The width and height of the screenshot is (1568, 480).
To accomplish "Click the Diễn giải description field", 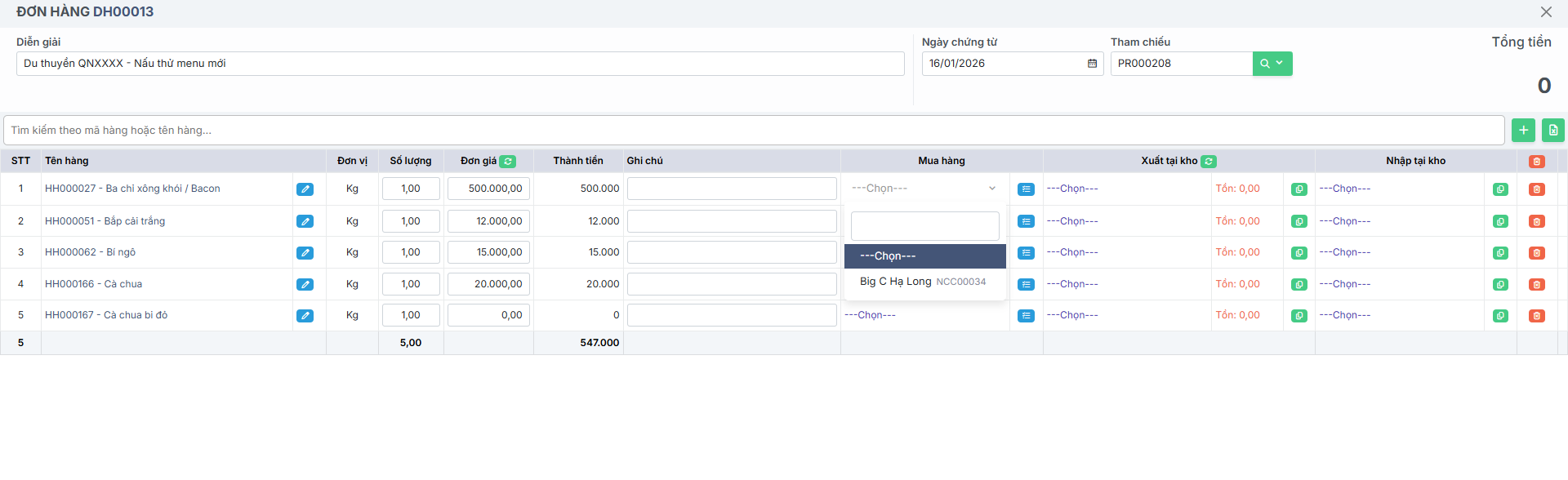I will [460, 64].
